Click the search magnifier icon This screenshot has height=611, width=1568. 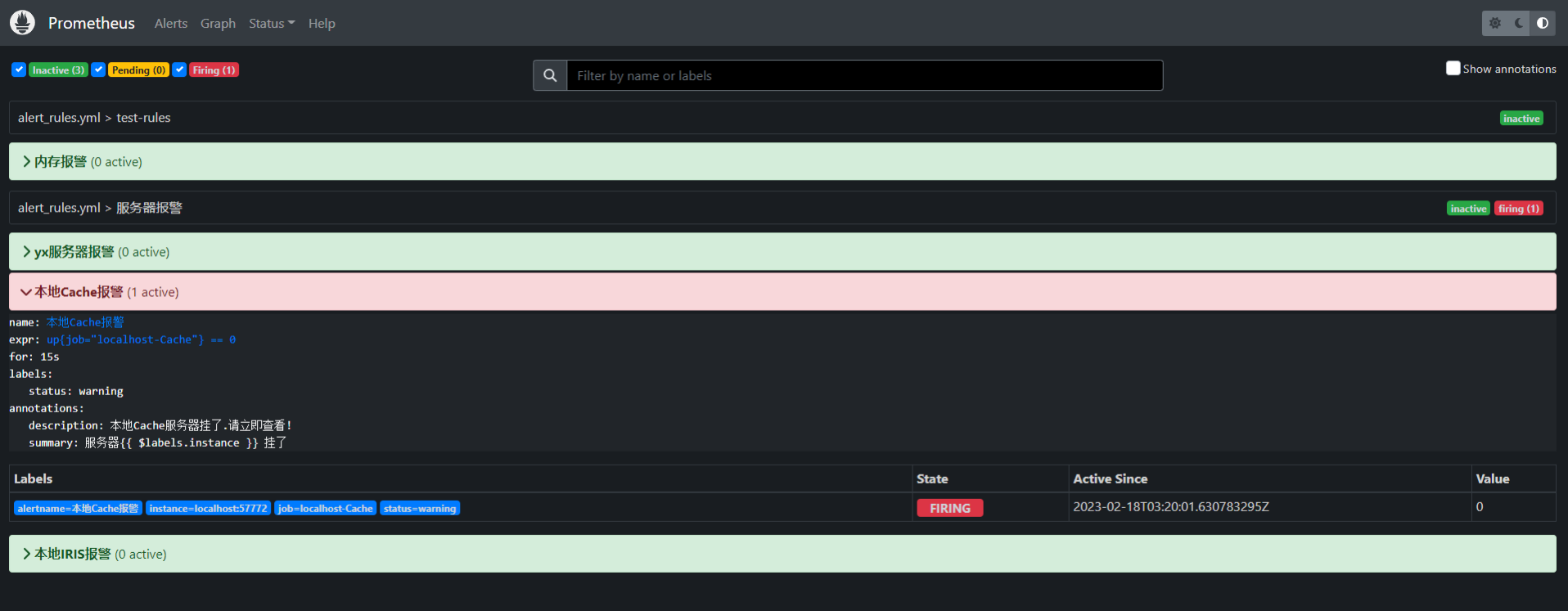550,75
